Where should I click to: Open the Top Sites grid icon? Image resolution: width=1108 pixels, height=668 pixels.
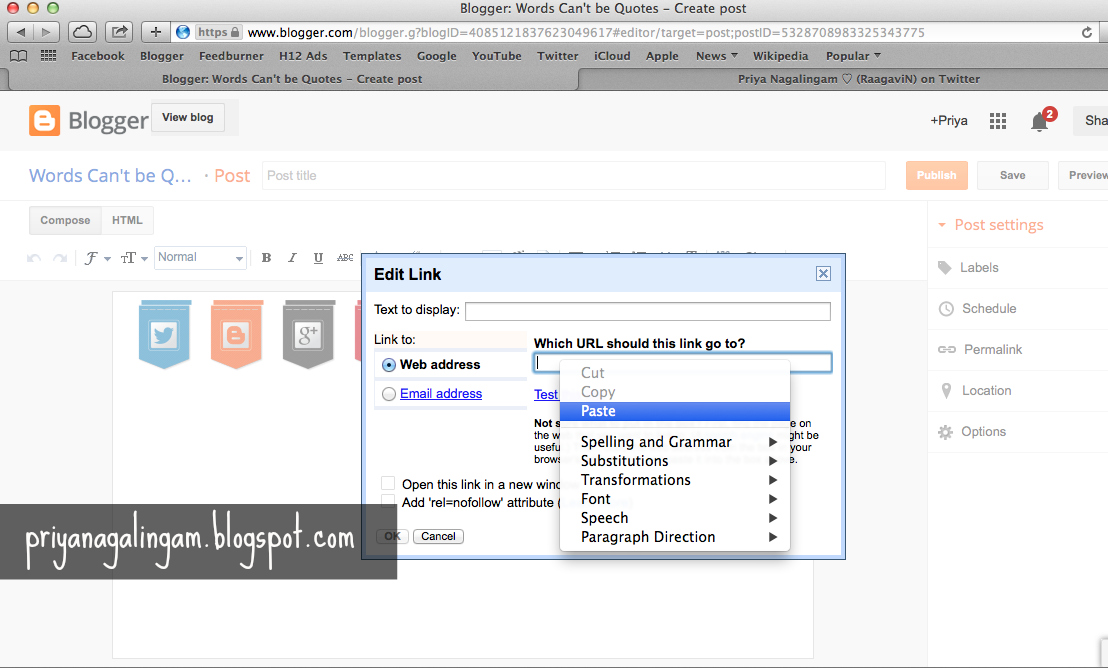(x=48, y=55)
